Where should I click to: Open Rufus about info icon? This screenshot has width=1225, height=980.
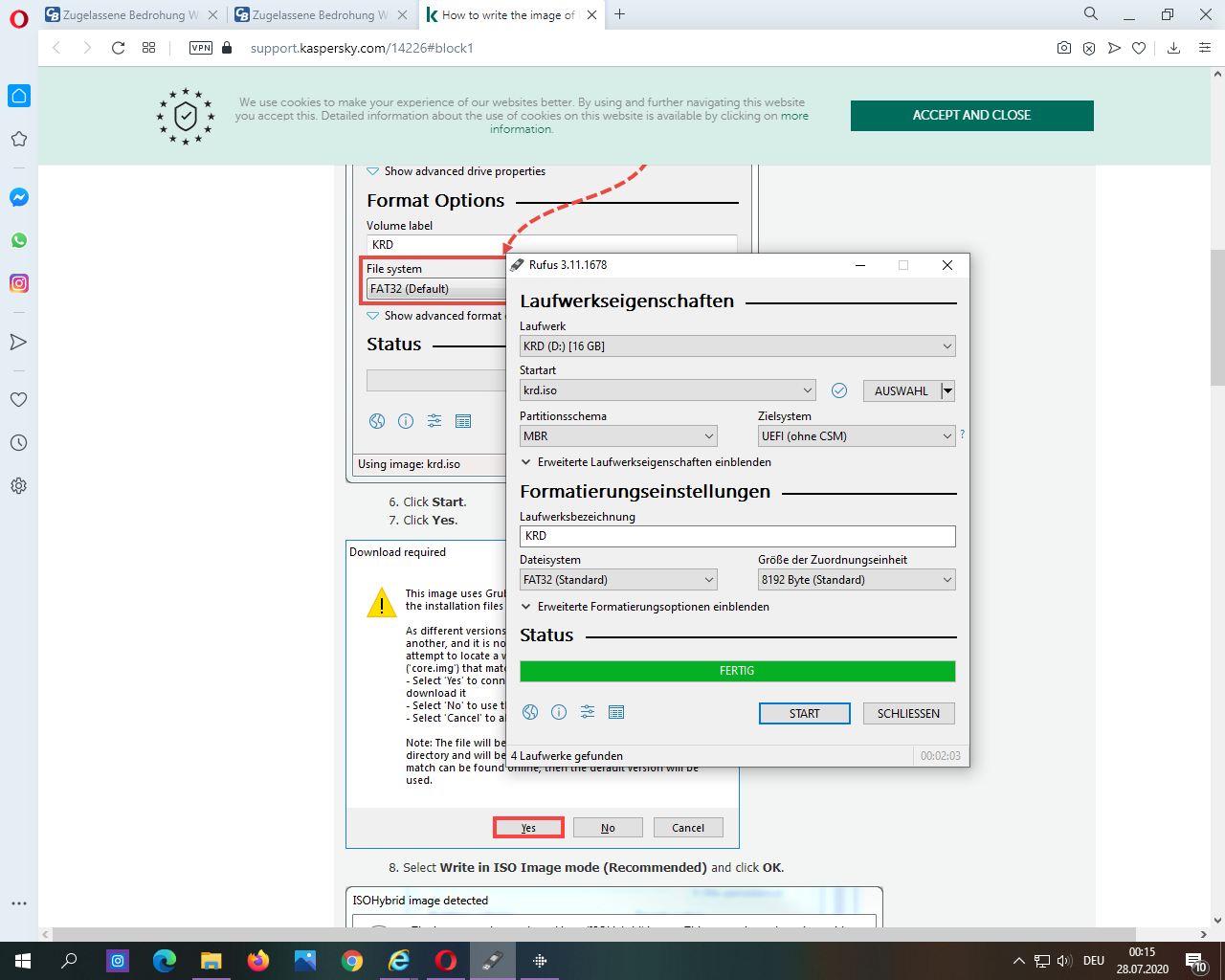pos(559,712)
